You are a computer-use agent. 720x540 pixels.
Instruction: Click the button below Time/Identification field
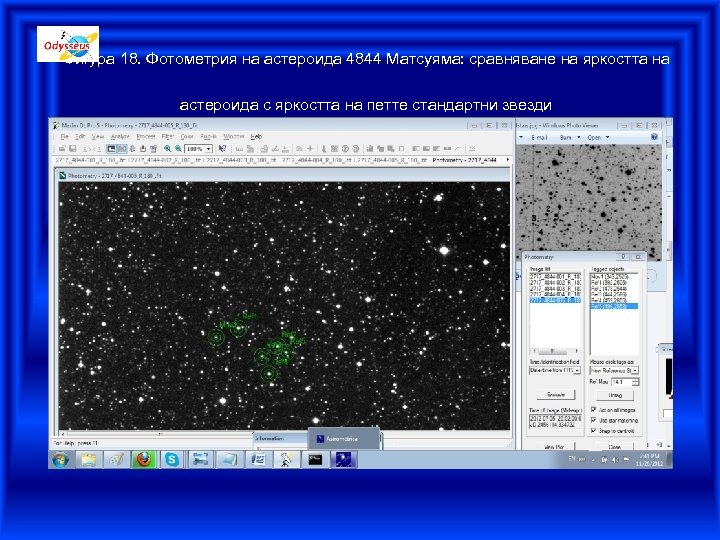click(556, 395)
